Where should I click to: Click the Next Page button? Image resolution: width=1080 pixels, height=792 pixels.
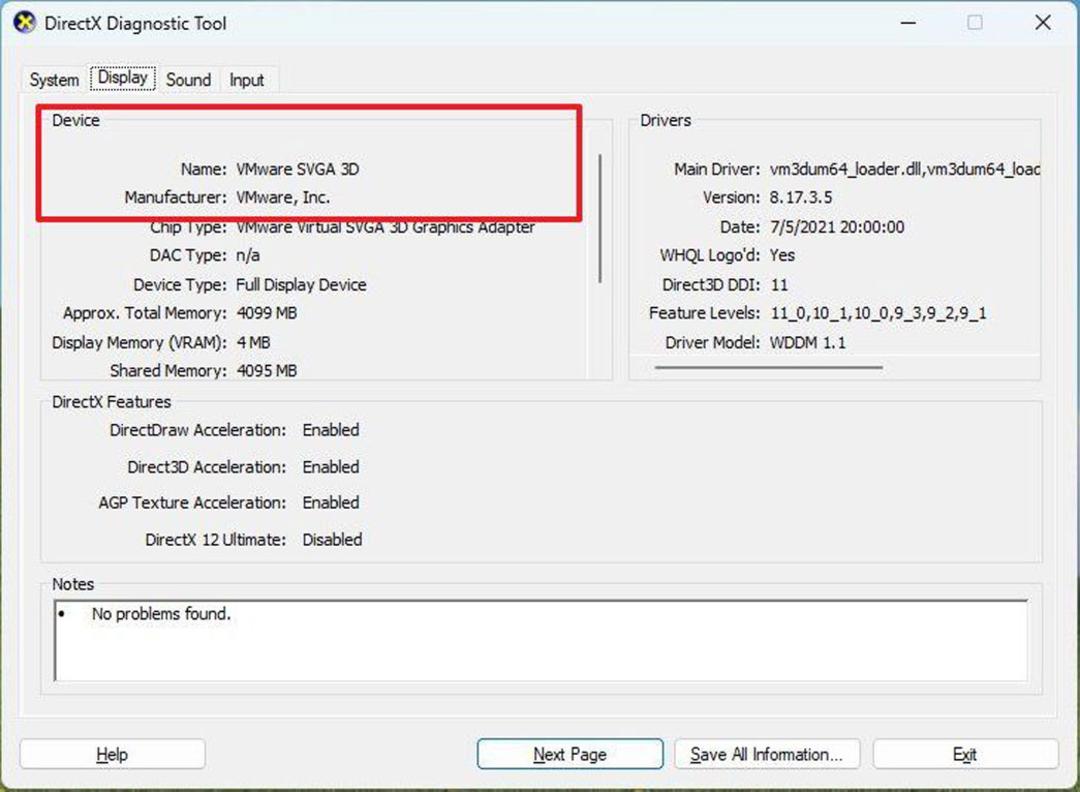(570, 754)
